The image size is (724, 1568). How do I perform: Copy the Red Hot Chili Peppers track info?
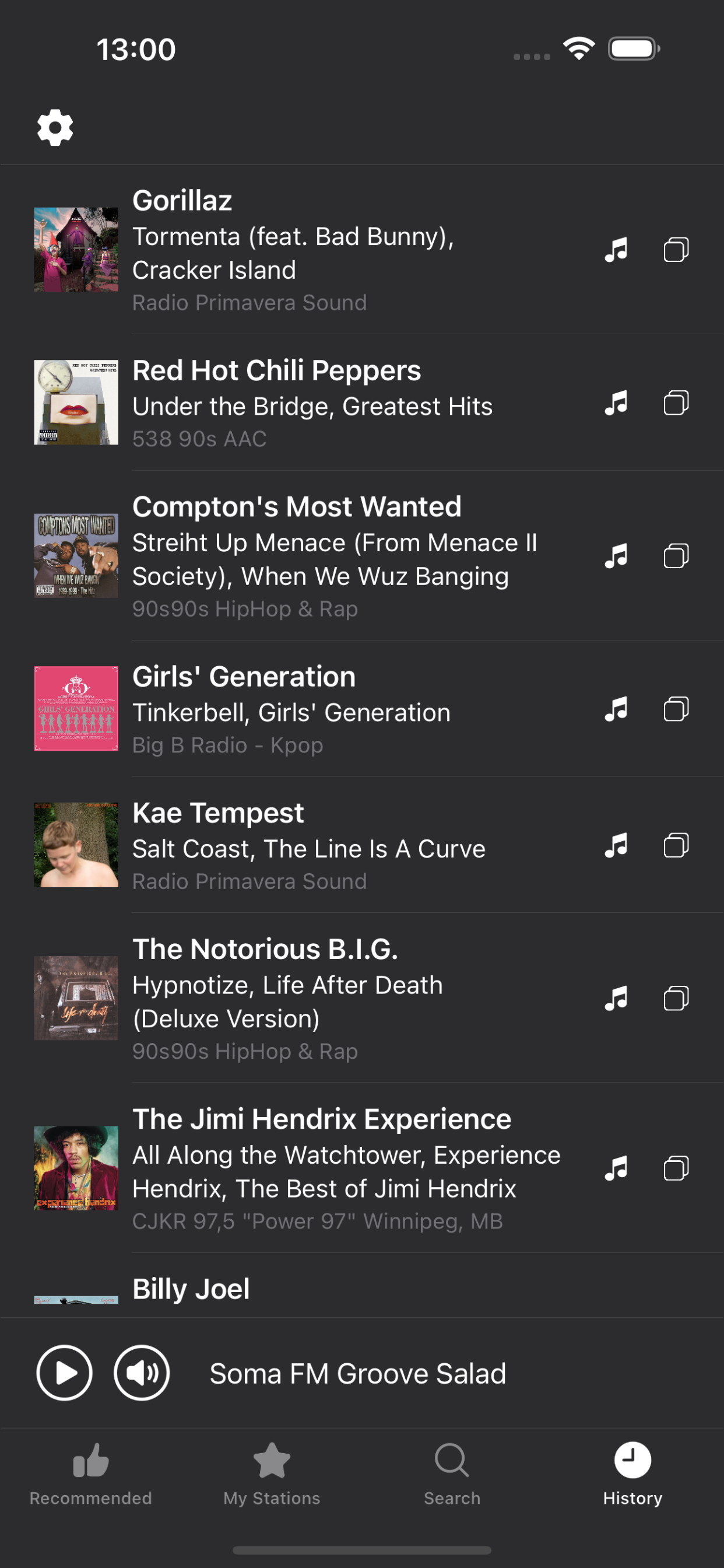[x=676, y=403]
